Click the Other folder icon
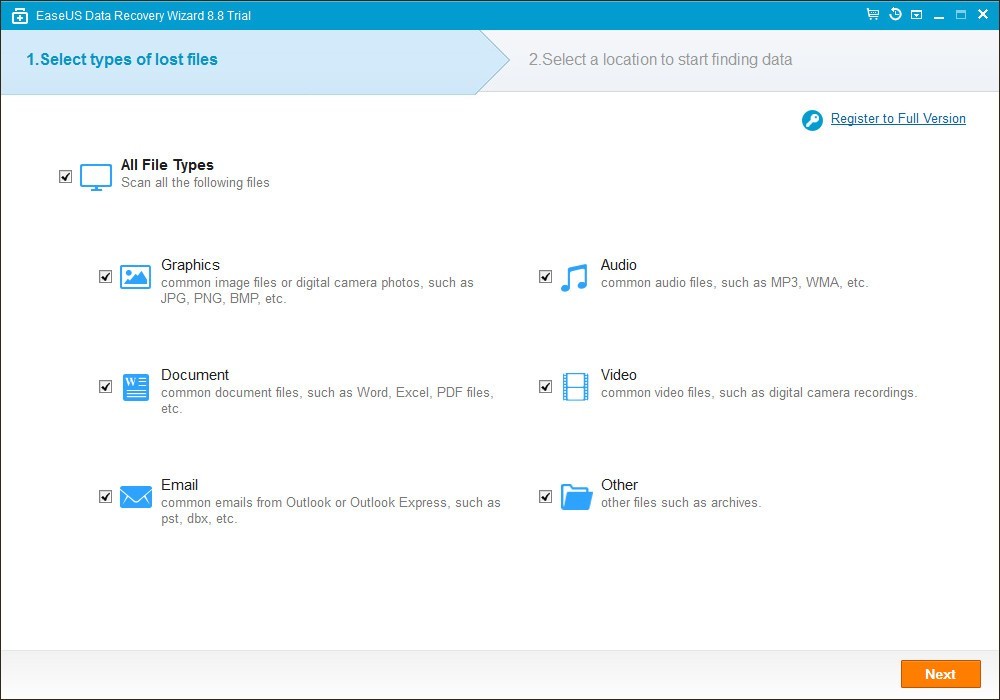The height and width of the screenshot is (700, 1000). click(575, 496)
